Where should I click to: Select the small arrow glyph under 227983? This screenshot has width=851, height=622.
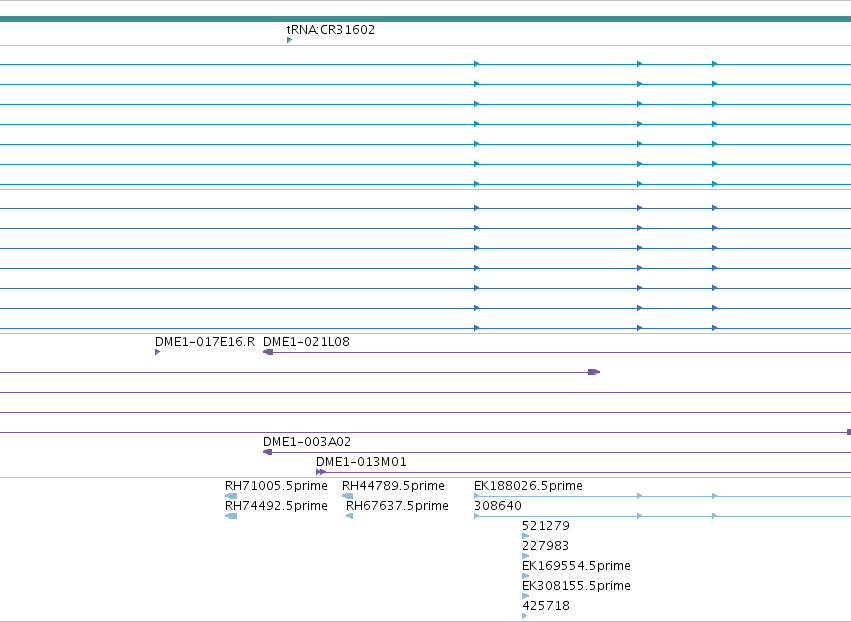[525, 556]
